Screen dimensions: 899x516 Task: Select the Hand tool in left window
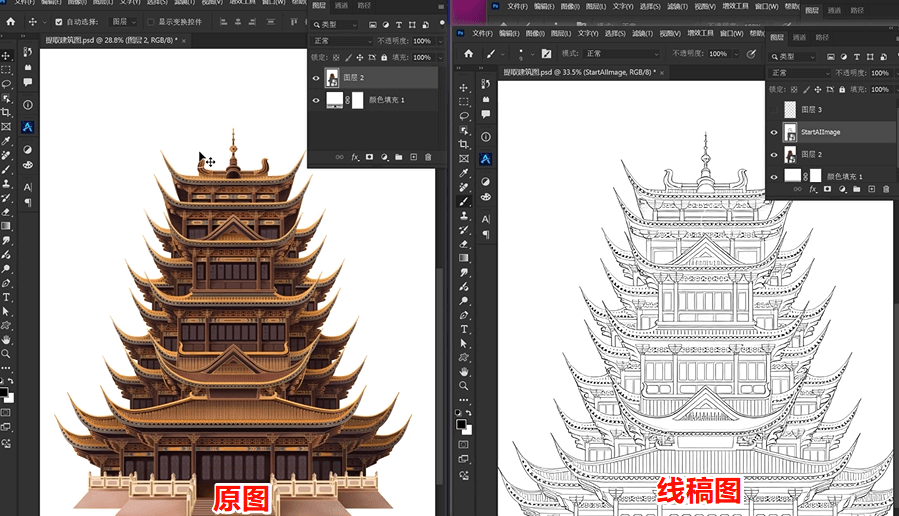coord(6,339)
